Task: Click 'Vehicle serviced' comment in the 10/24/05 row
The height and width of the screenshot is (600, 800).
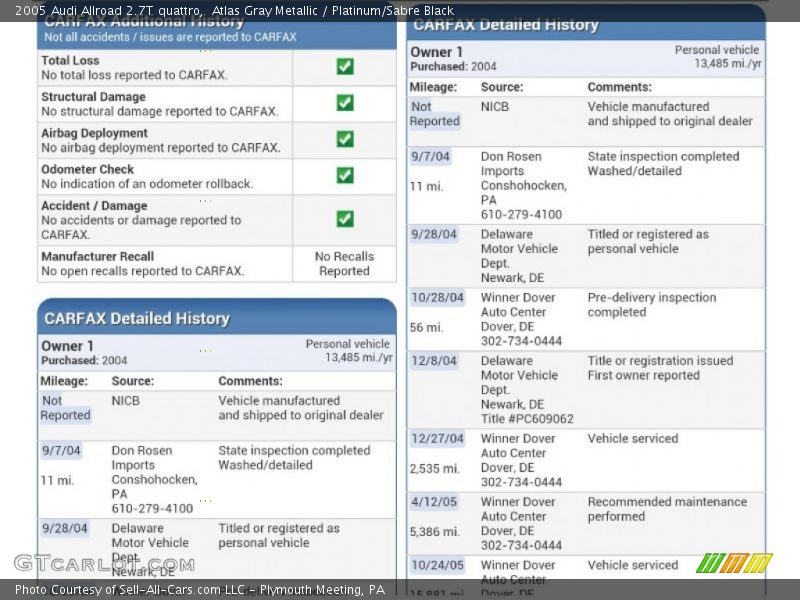Action: tap(633, 565)
